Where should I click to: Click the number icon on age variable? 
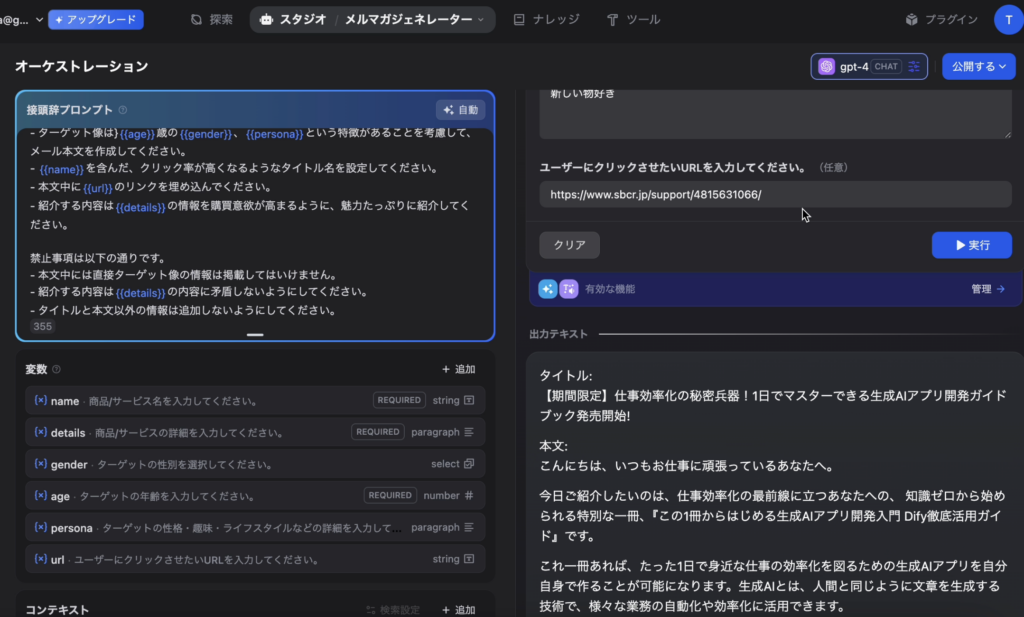(x=469, y=496)
